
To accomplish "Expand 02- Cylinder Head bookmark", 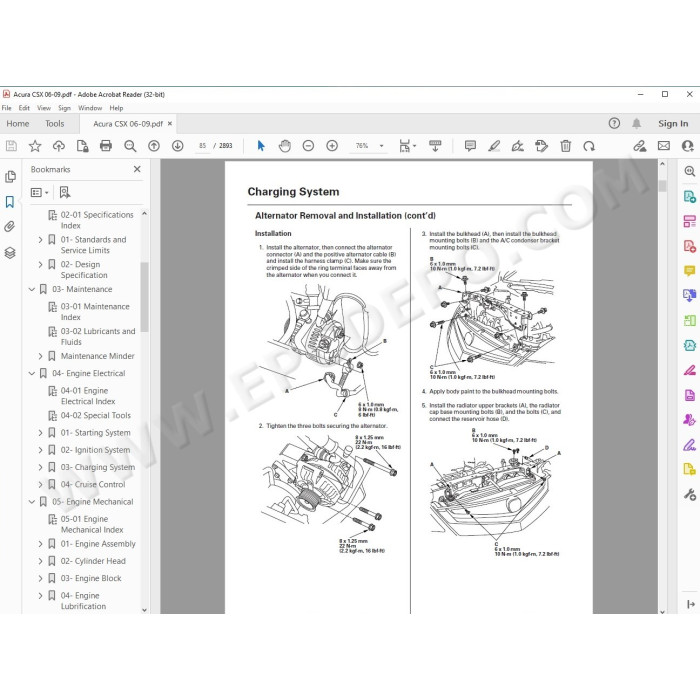I will (x=40, y=561).
